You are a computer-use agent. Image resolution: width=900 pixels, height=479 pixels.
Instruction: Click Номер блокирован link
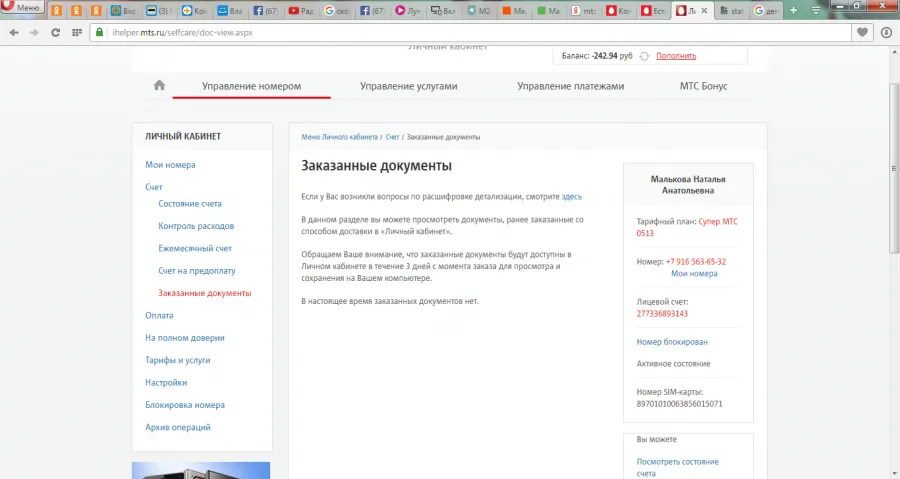point(672,342)
